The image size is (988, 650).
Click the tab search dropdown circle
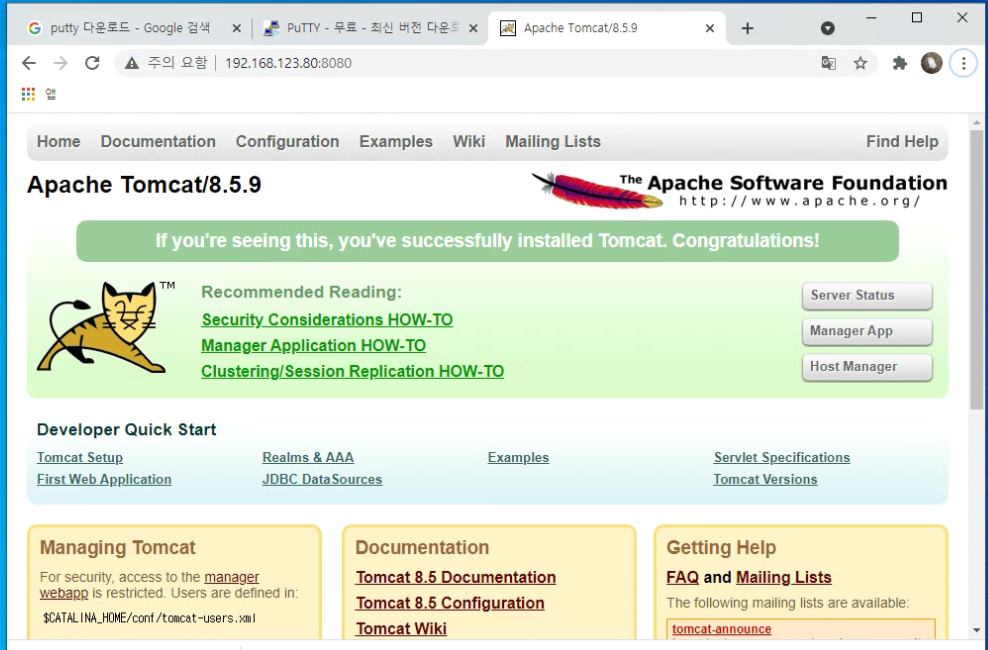pos(828,28)
